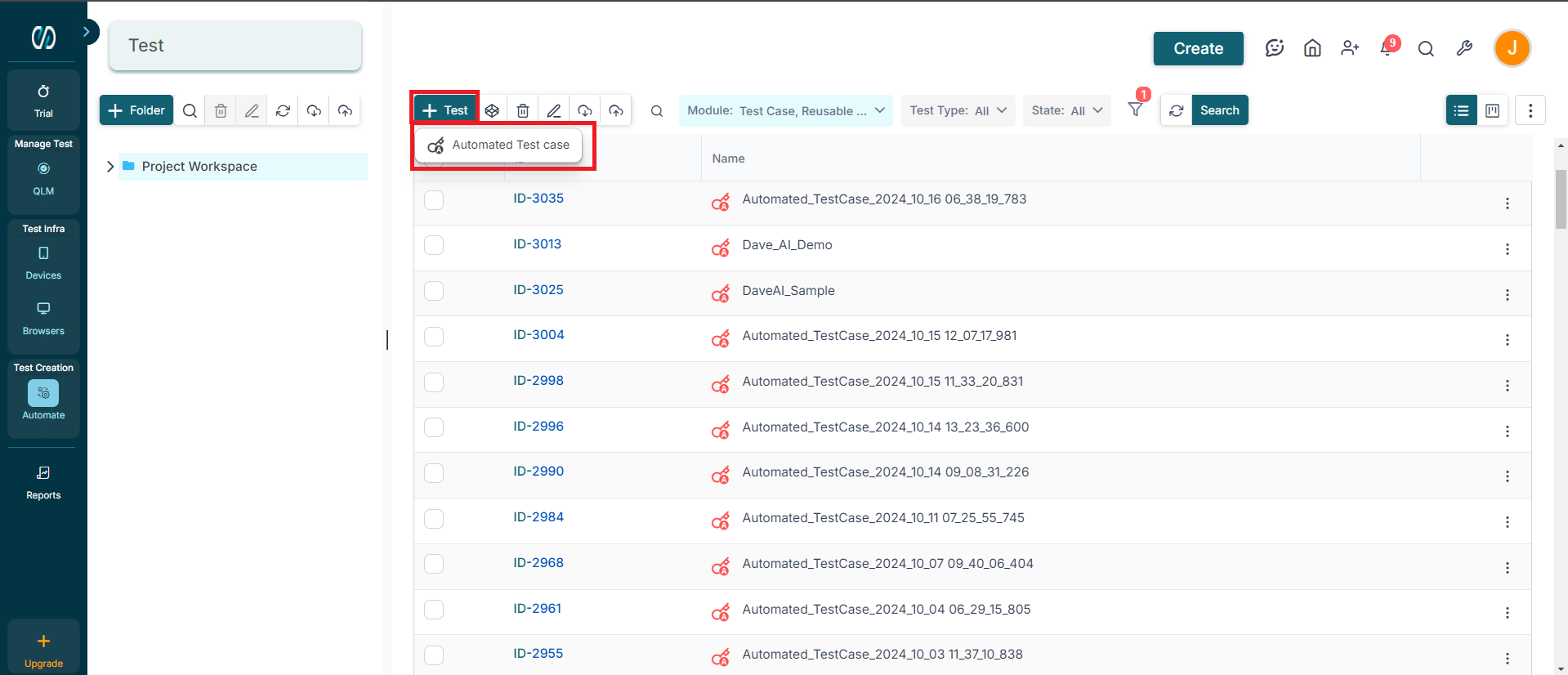Image resolution: width=1568 pixels, height=675 pixels.
Task: Click the Create button
Action: pos(1199,48)
